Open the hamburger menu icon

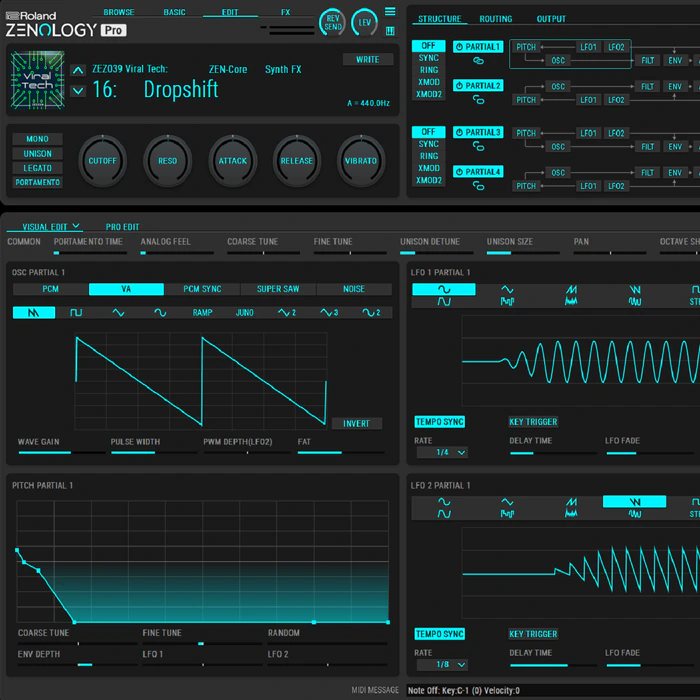(x=390, y=12)
